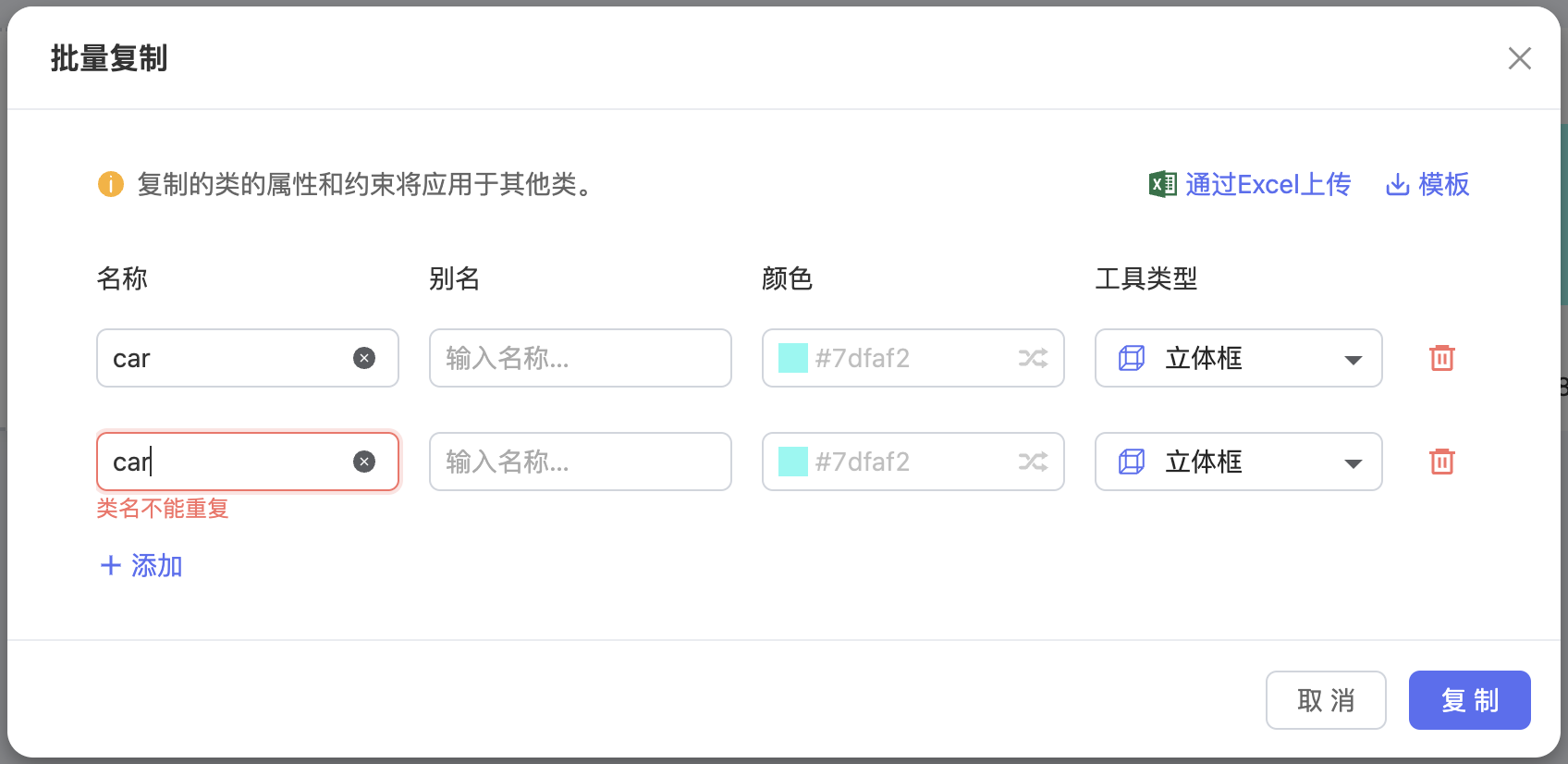Click the 复制 copy button
The width and height of the screenshot is (1568, 764).
point(1470,700)
